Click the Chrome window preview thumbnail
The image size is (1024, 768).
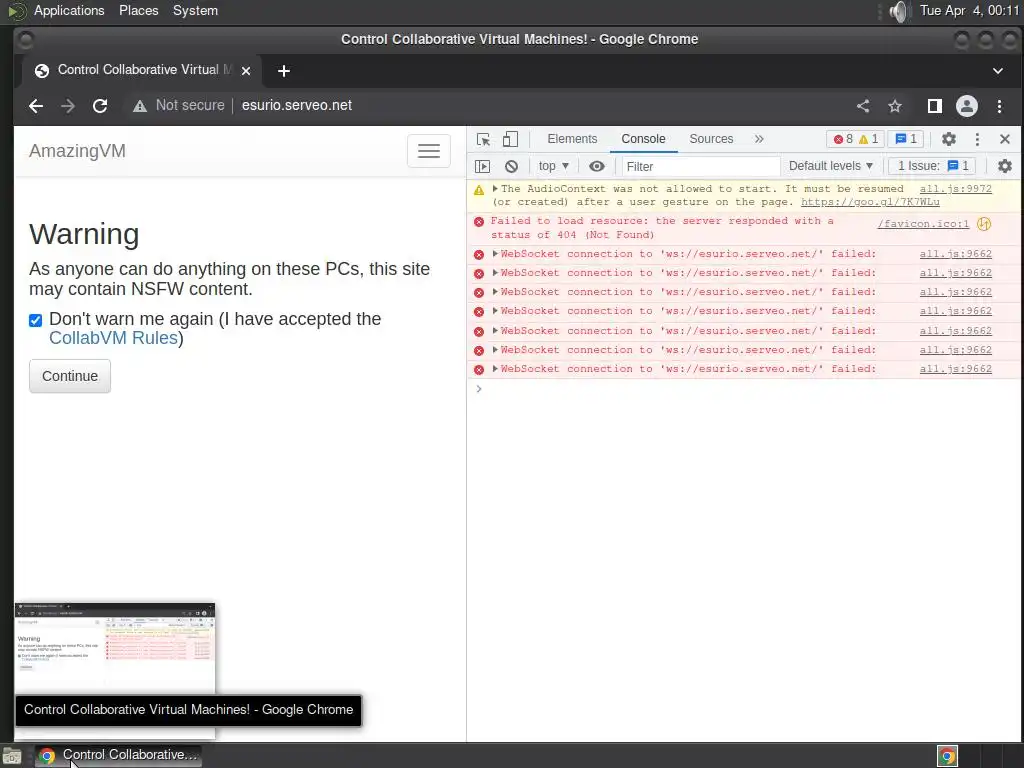115,648
